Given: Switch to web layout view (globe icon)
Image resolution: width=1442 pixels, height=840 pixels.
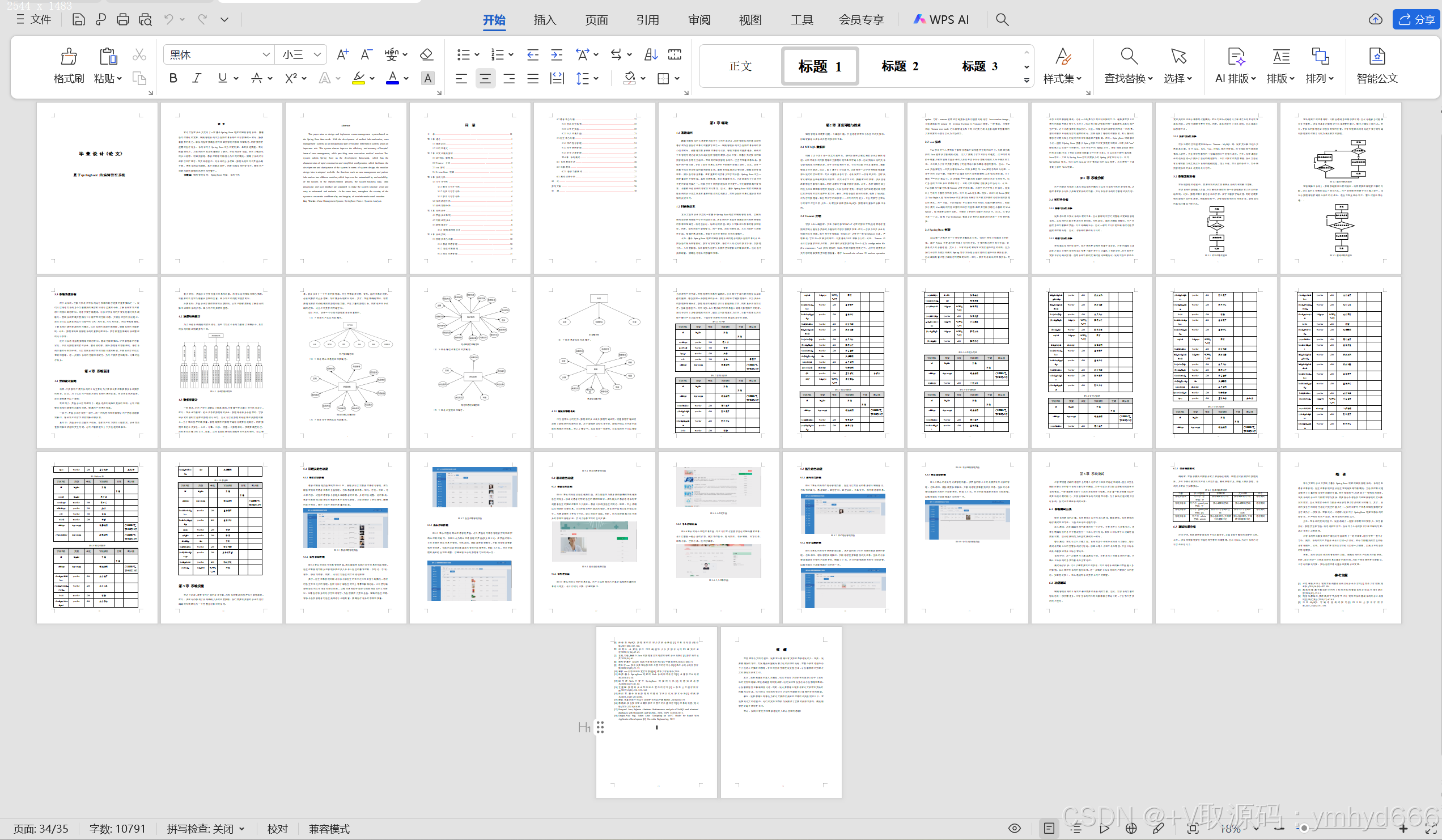Looking at the screenshot, I should 1131,828.
